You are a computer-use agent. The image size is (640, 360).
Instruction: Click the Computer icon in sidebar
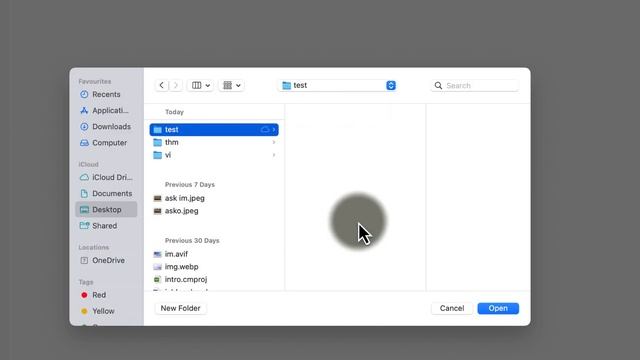click(84, 143)
